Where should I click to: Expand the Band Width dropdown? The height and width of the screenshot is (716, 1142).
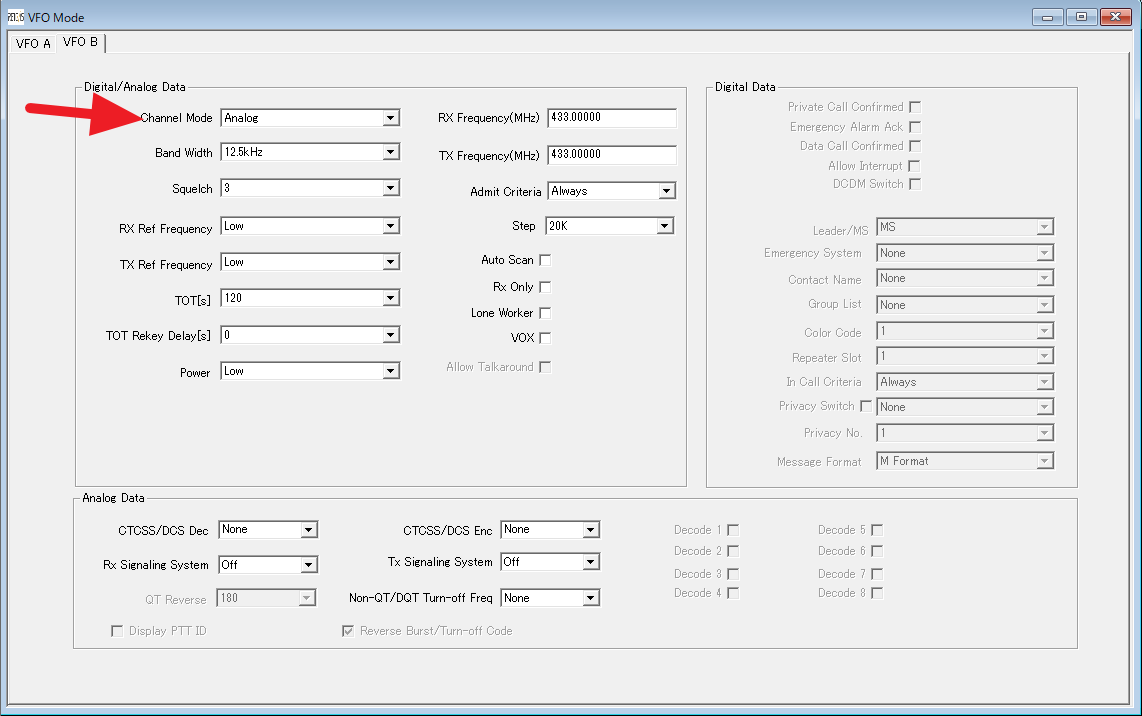point(390,152)
